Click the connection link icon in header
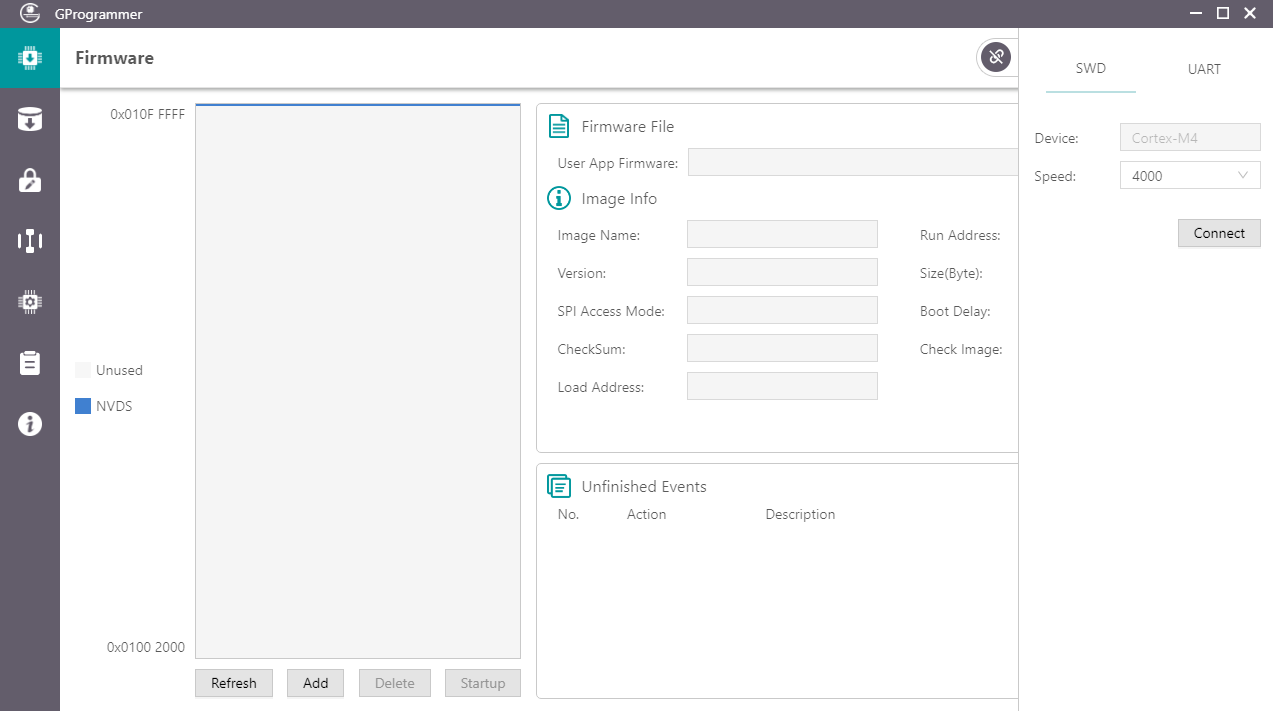Screen dimensions: 1273x711 (996, 57)
